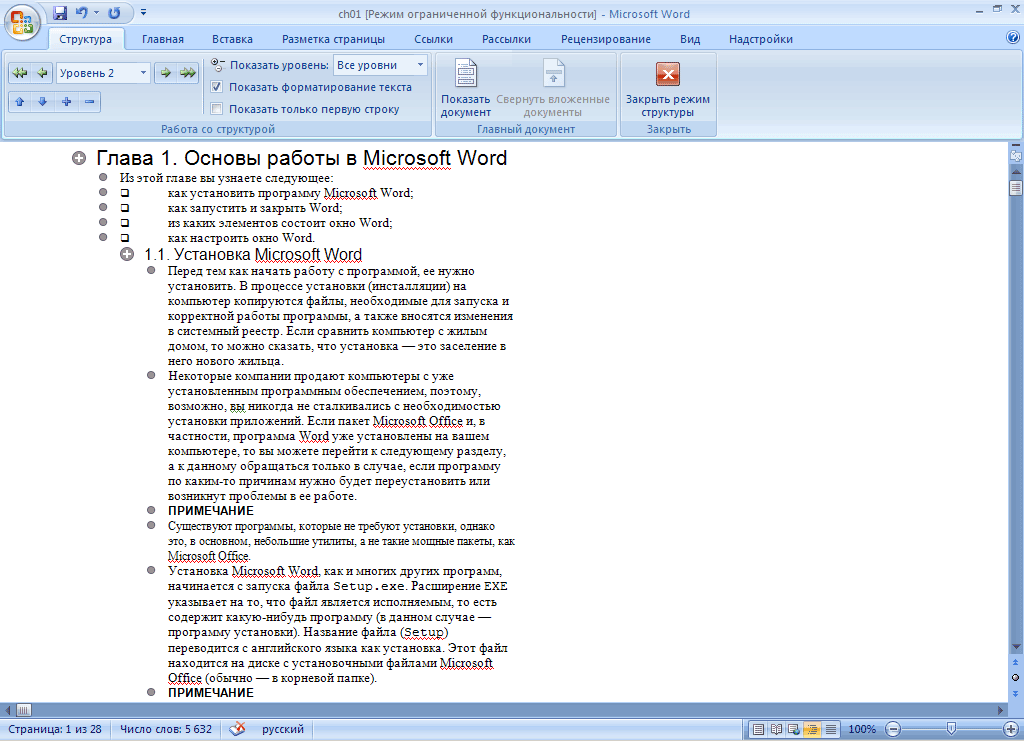The height and width of the screenshot is (742, 1024).
Task: Open Word Help question mark icon
Action: click(x=1013, y=38)
